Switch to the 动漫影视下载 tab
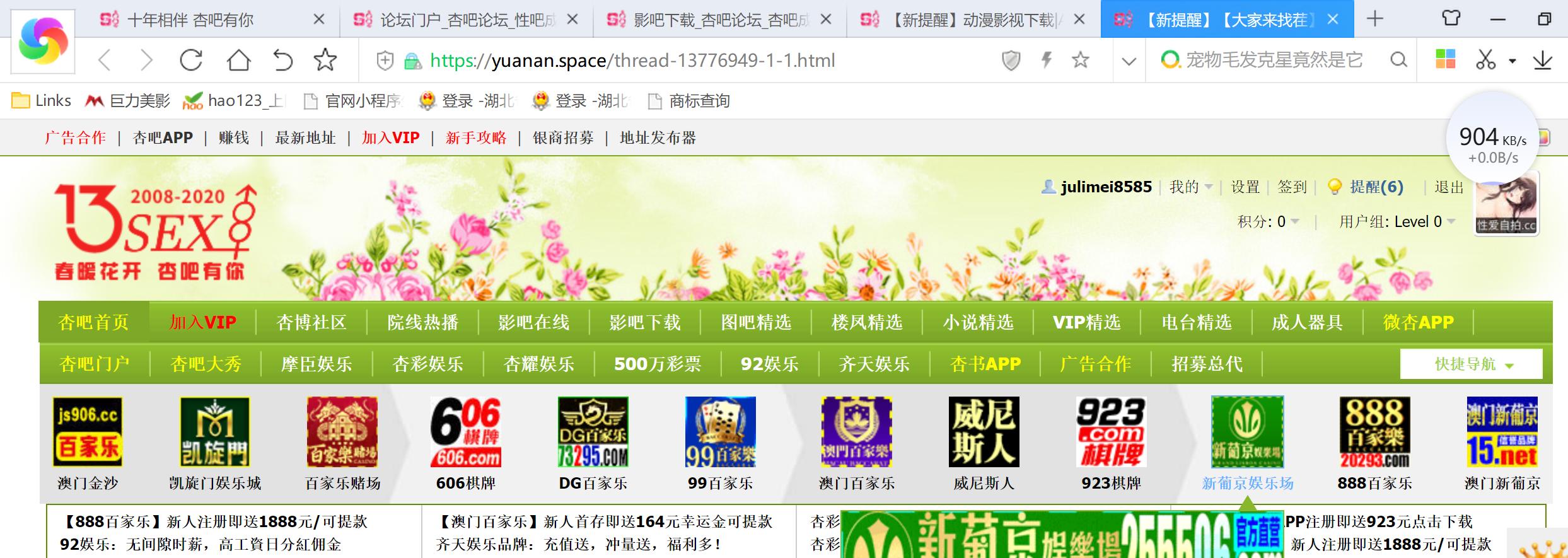Screen dimensions: 1568x558 pyautogui.click(x=975, y=20)
